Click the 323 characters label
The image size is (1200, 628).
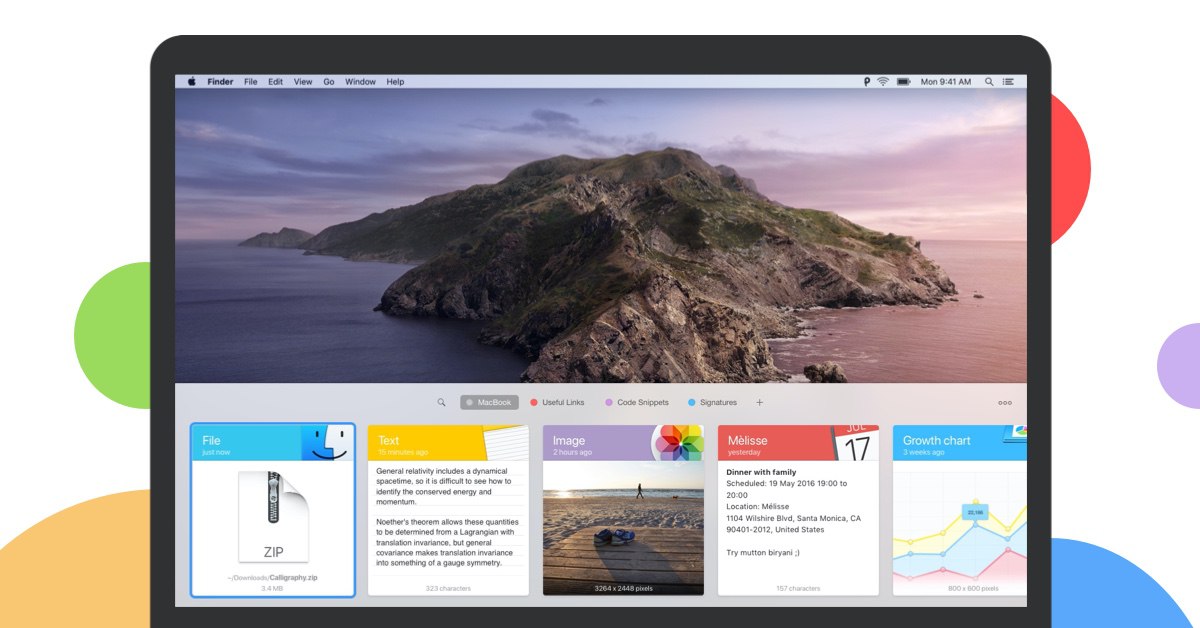448,588
